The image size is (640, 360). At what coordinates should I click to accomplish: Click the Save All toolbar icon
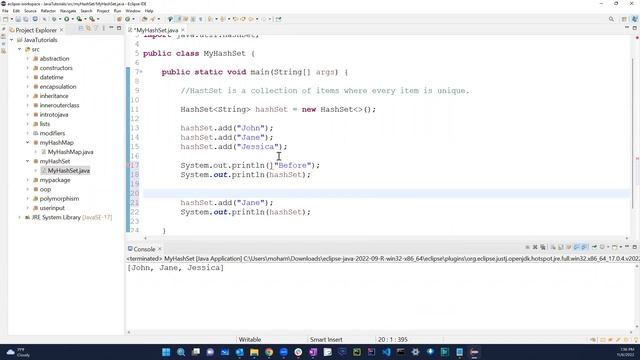[25, 19]
